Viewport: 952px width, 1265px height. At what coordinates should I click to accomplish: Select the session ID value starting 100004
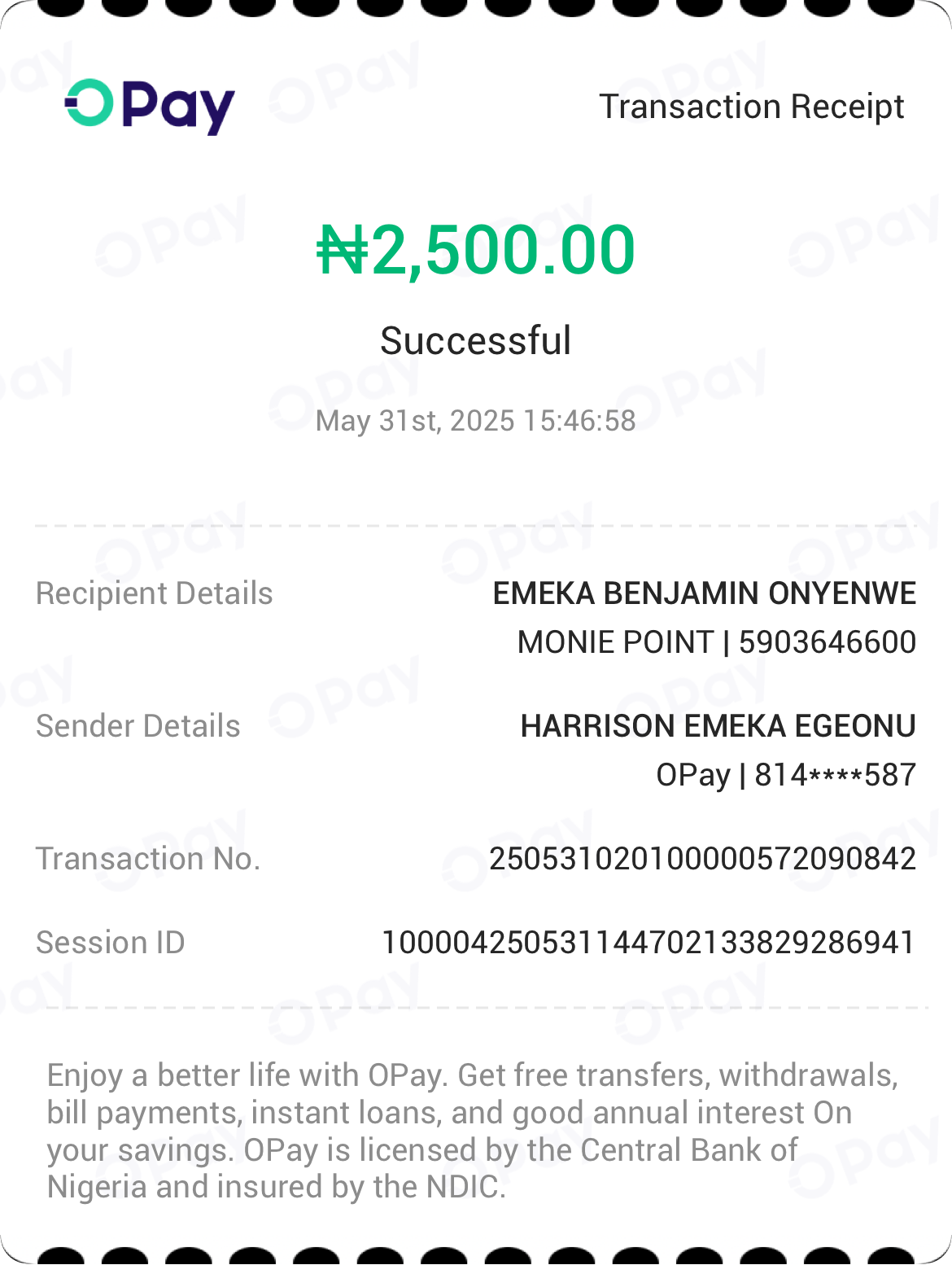(648, 943)
